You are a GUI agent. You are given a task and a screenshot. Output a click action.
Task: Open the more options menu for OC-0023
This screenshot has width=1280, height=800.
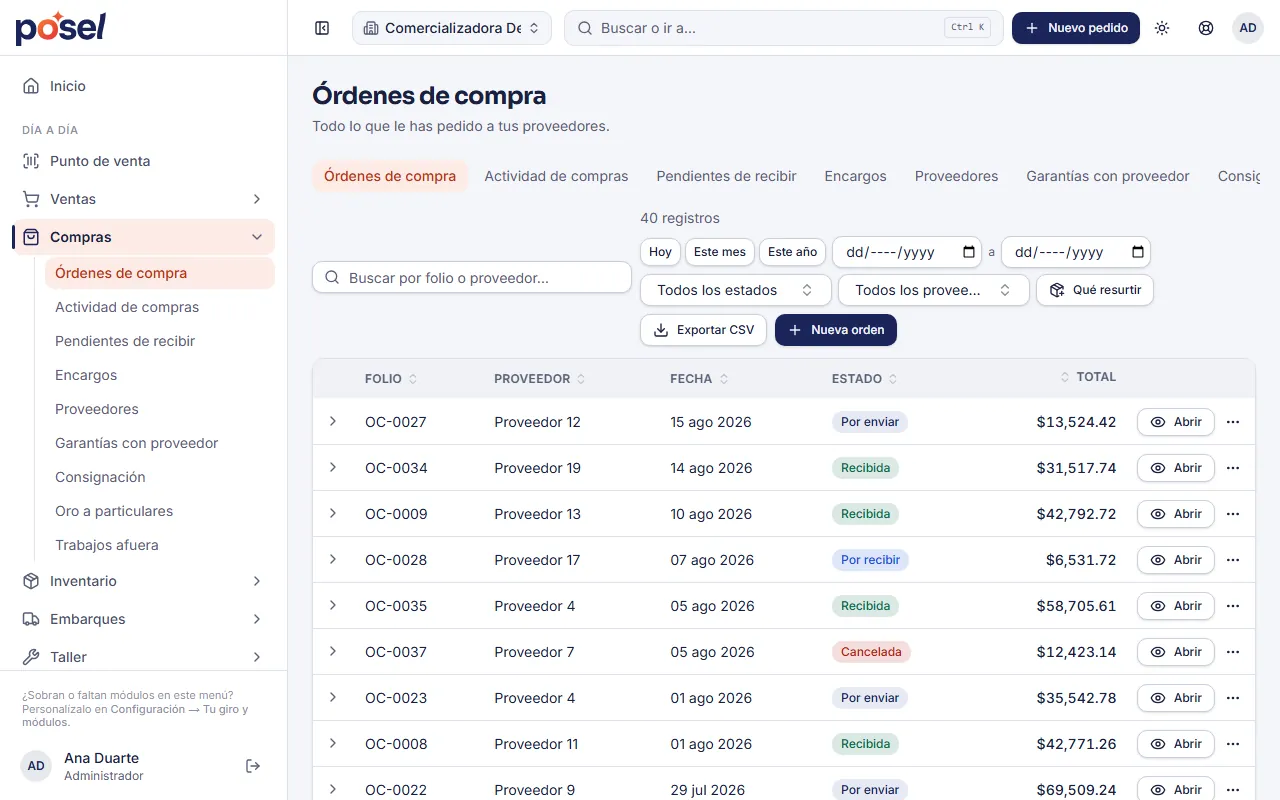click(1233, 698)
